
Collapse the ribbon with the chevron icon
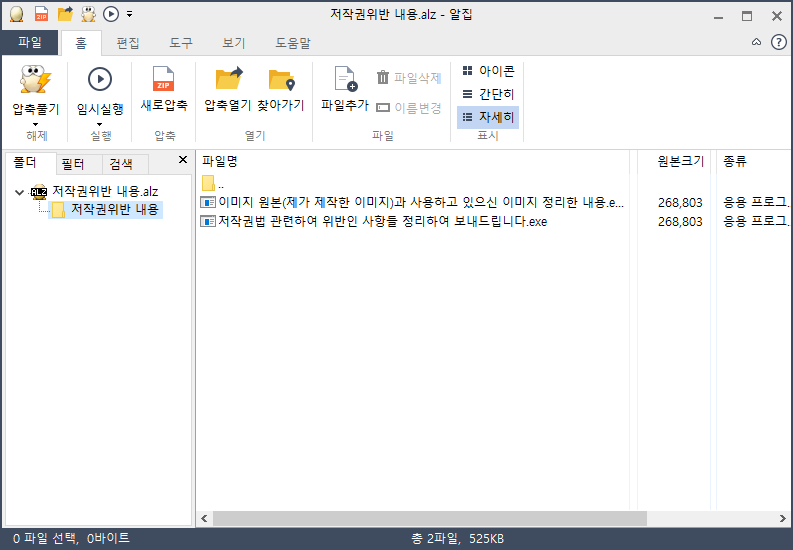756,42
